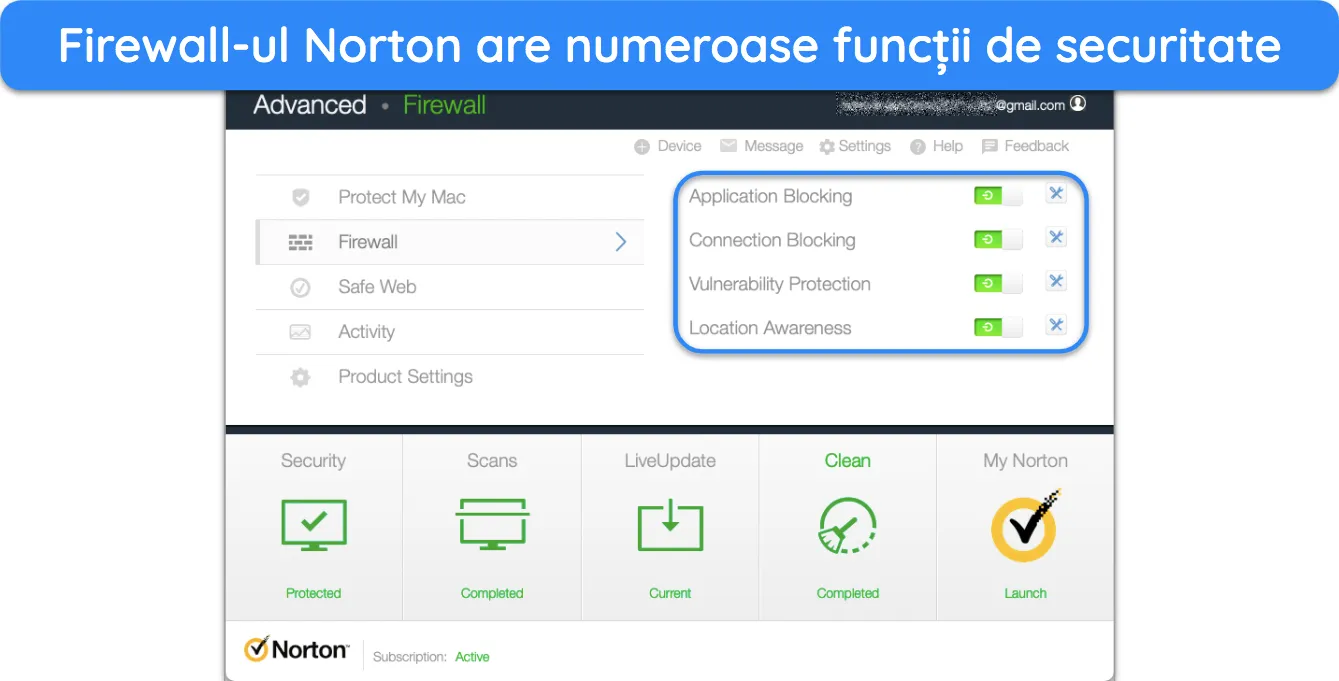Open the Clean tab label

[847, 461]
